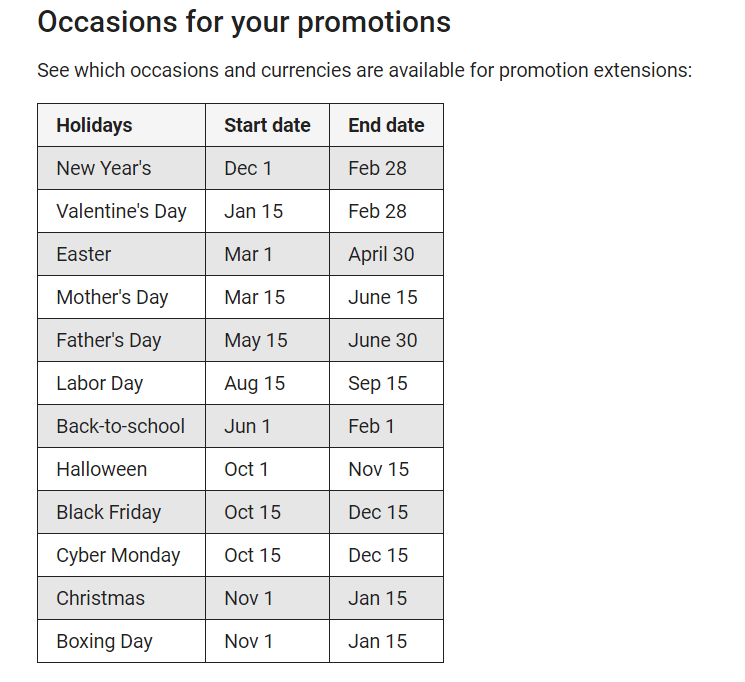Select the Boxing Day holiday cell
This screenshot has height=682, width=745.
[x=104, y=641]
